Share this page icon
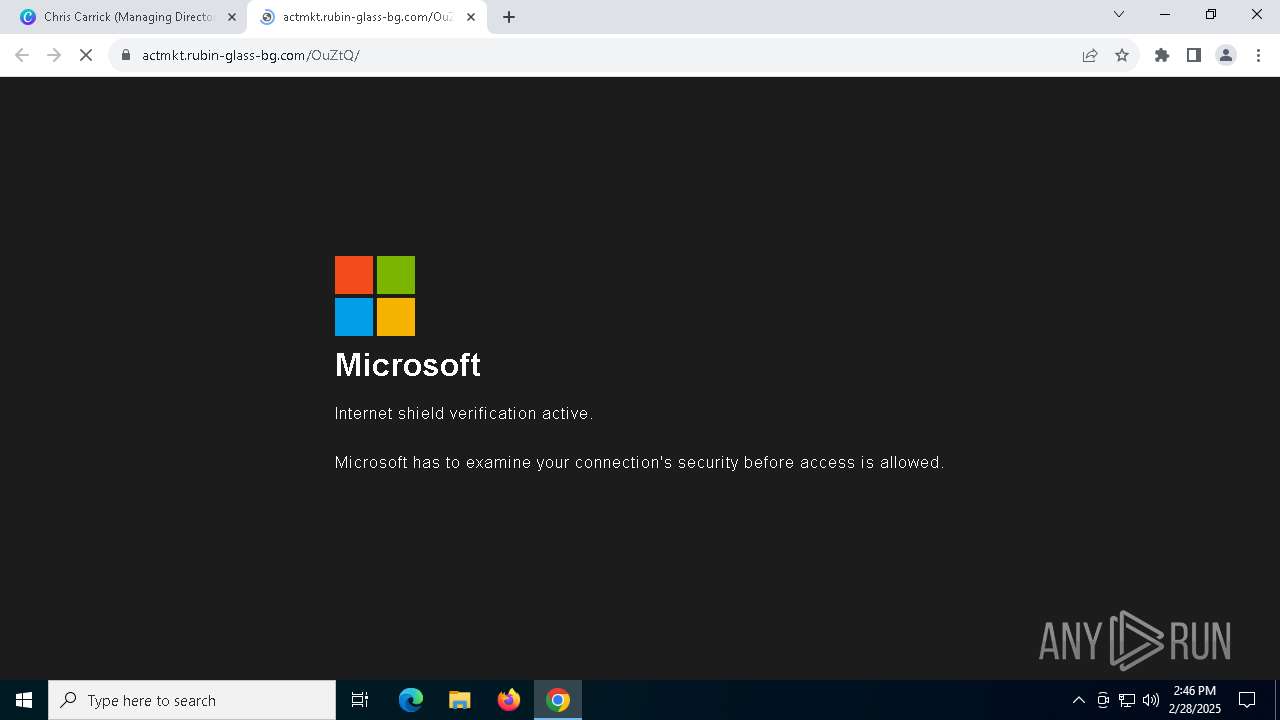The width and height of the screenshot is (1280, 720). coord(1090,55)
